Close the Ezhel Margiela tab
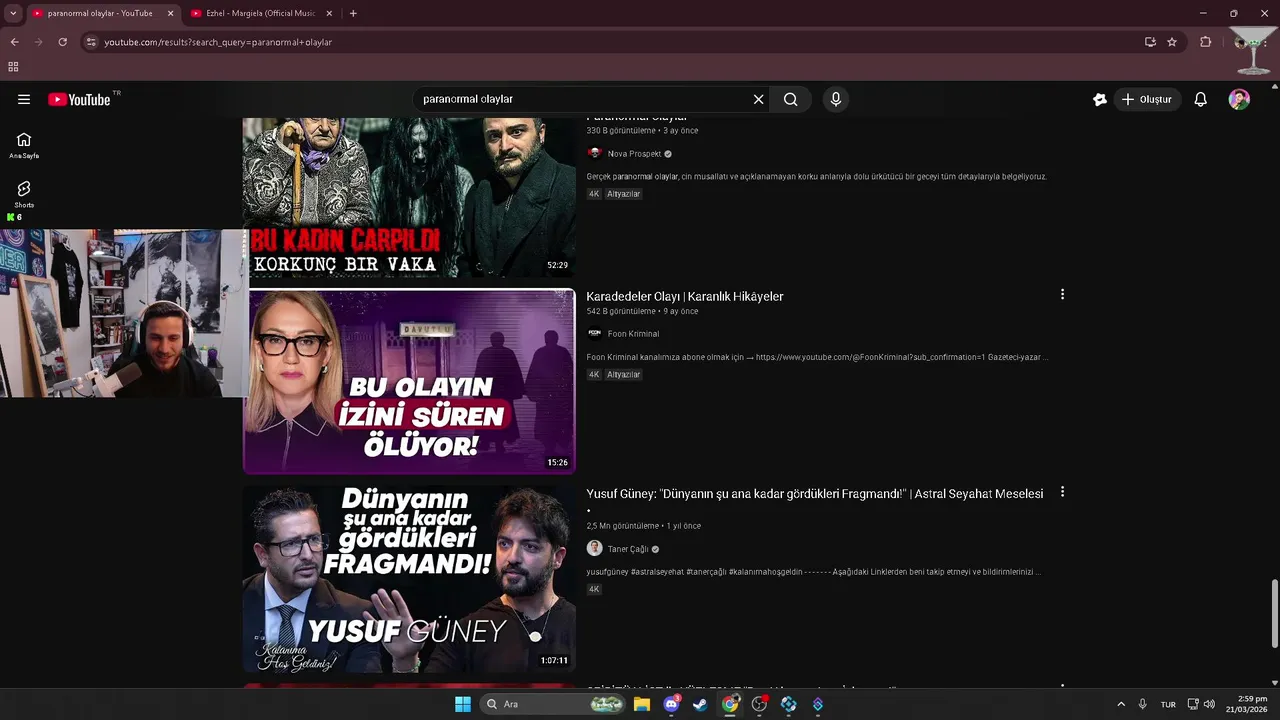 point(329,13)
